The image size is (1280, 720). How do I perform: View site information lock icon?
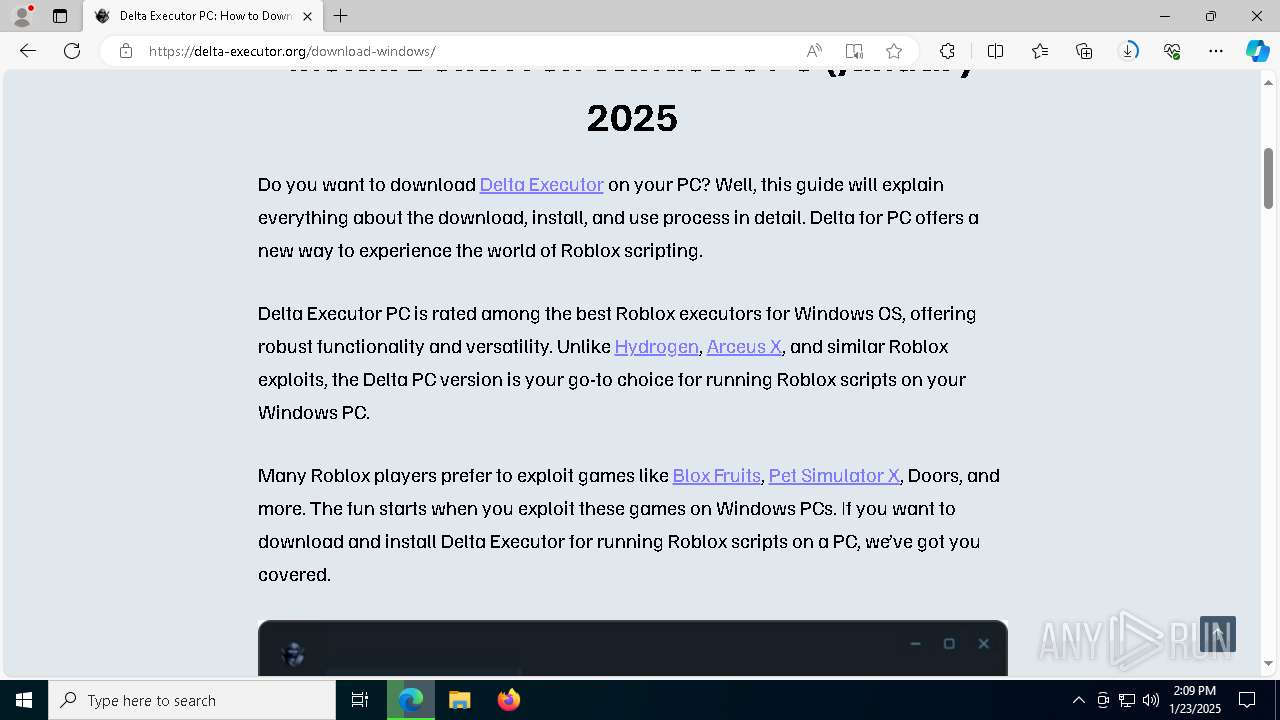[126, 51]
